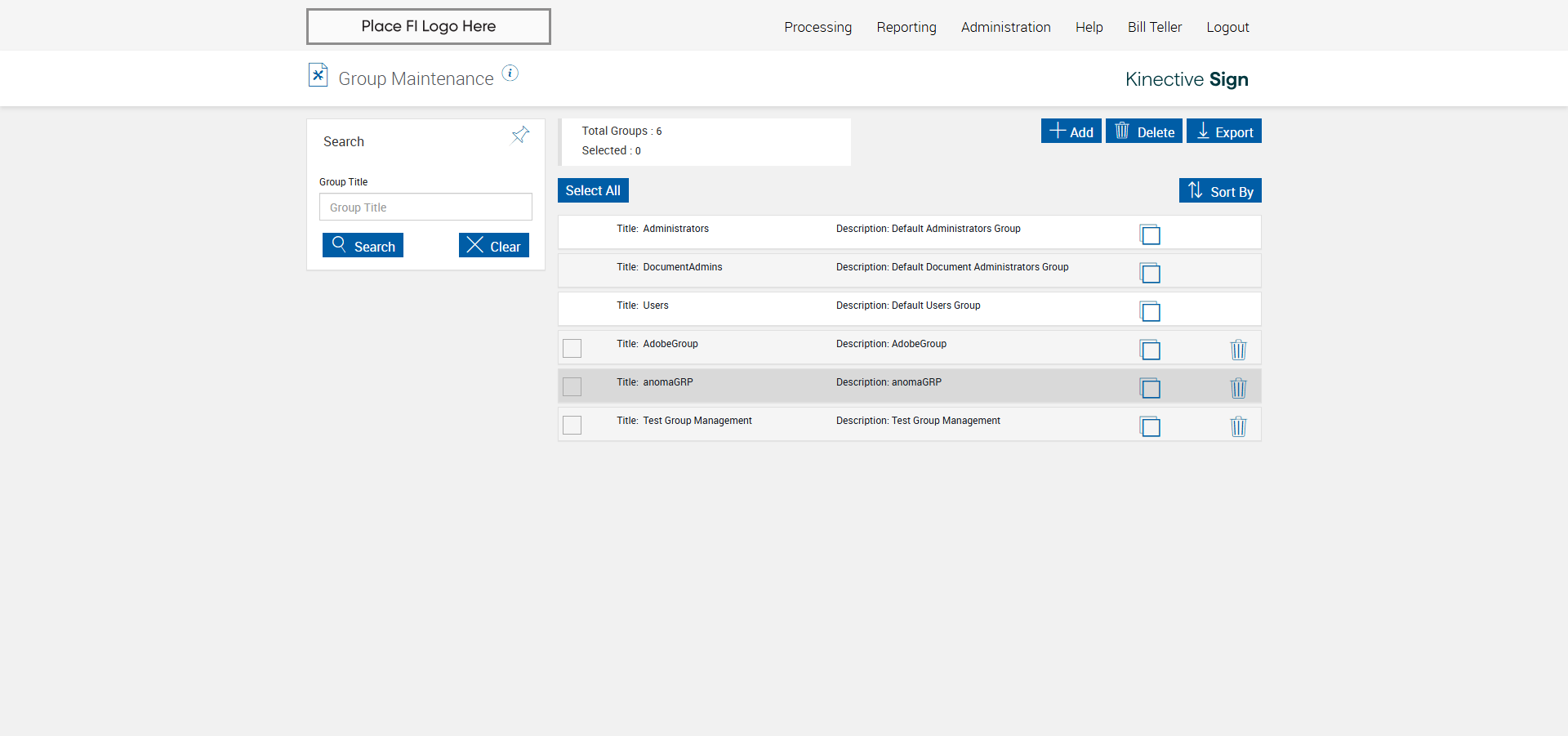Click the Add group button
The height and width of the screenshot is (736, 1568).
pyautogui.click(x=1071, y=132)
